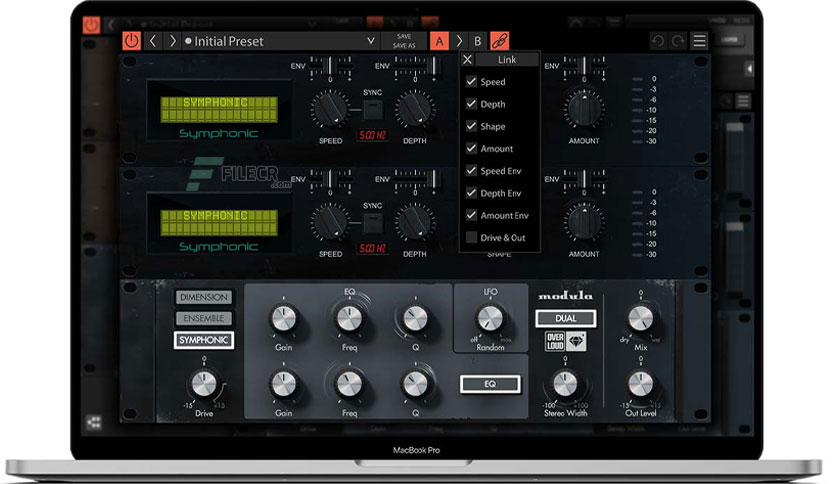This screenshot has height=484, width=836.
Task: Go to next preset arrow
Action: click(x=172, y=41)
